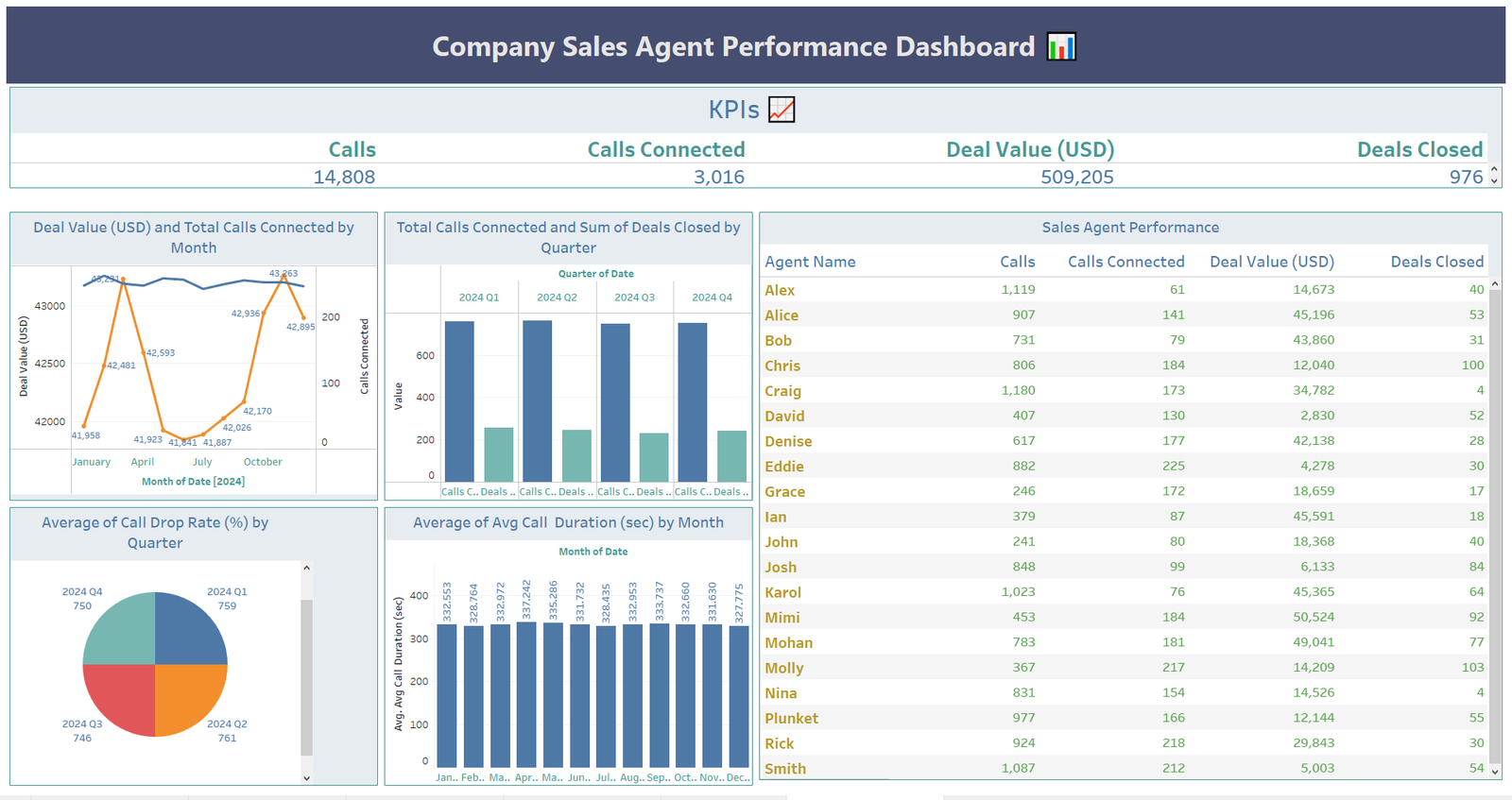Screen dimensions: 1512x800
Task: Click scroll-down arrow of Sales Agent Performance table
Action: coord(1494,772)
